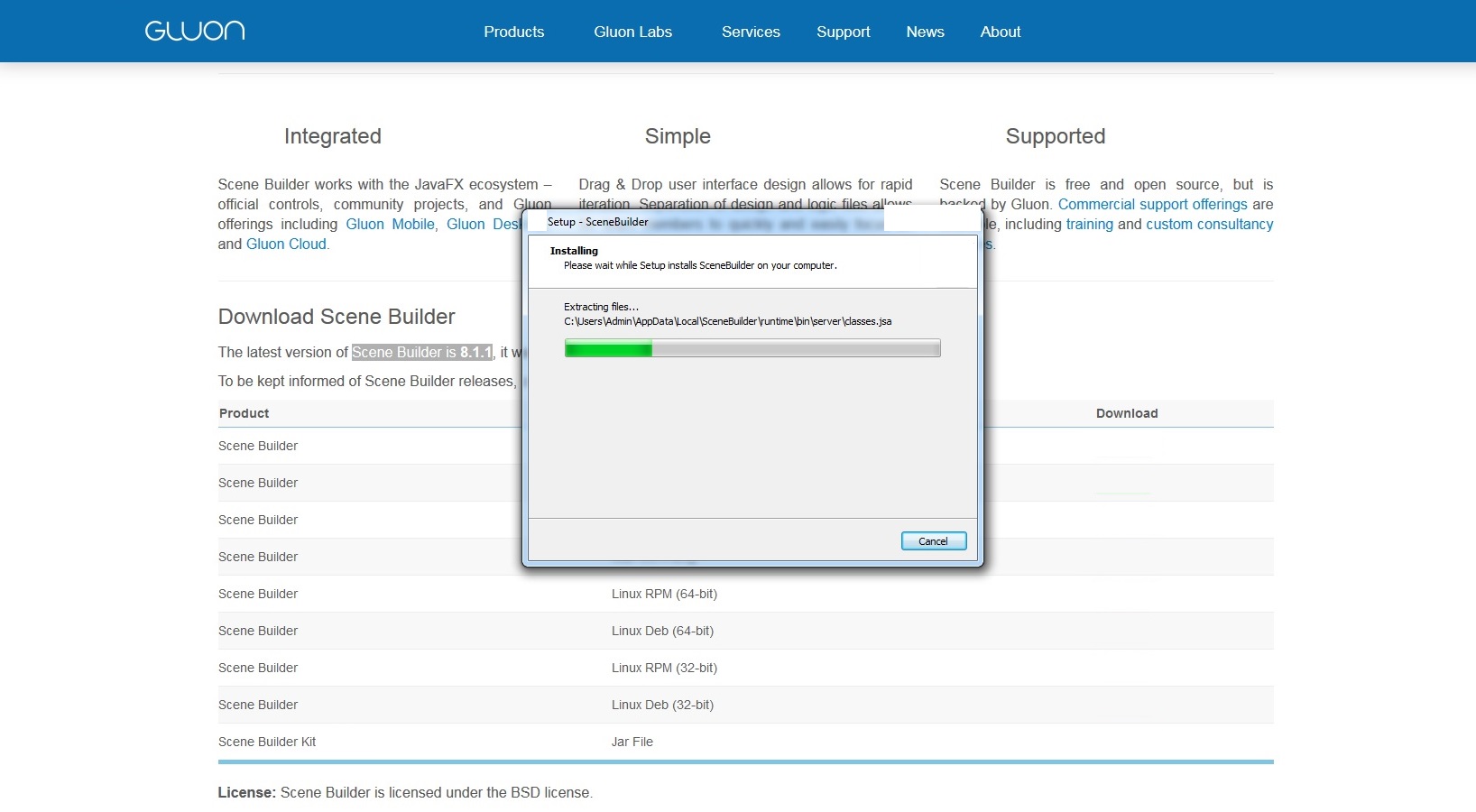Click the License BSD text line

tap(405, 792)
